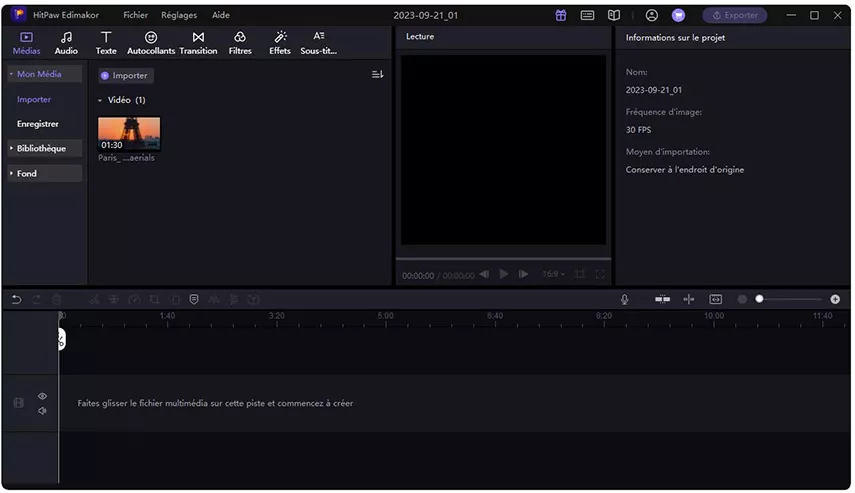Viewport: 855px width, 493px height.
Task: Expand the Fond section
Action: (x=44, y=173)
